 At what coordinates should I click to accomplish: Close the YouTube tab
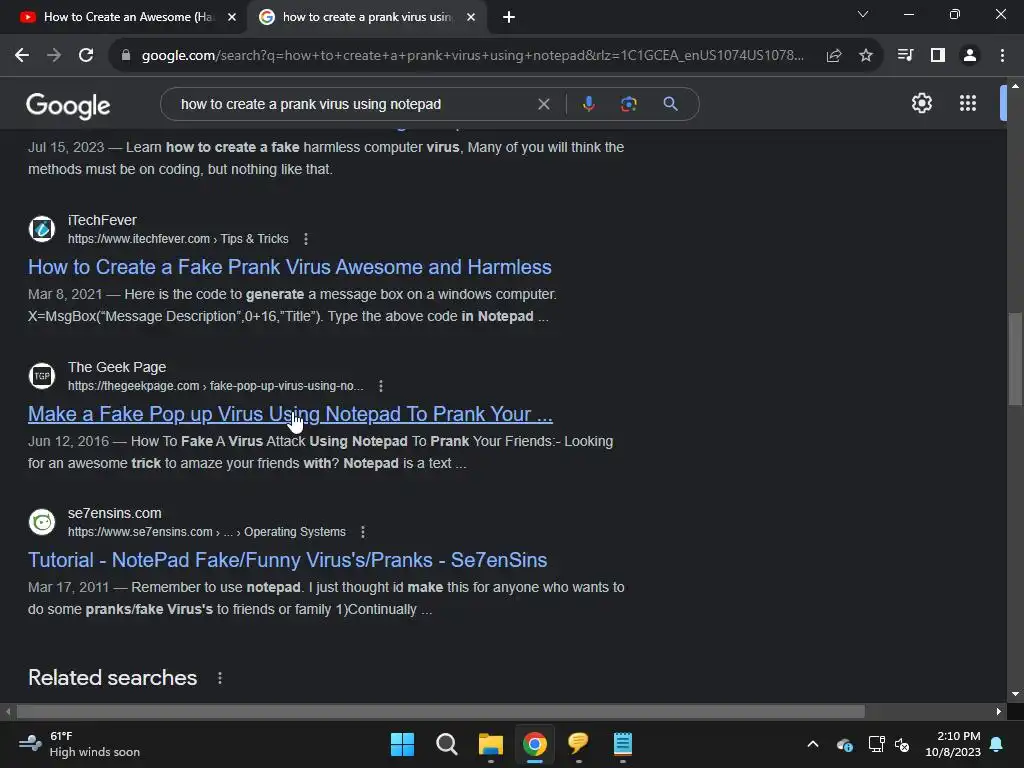[x=232, y=17]
